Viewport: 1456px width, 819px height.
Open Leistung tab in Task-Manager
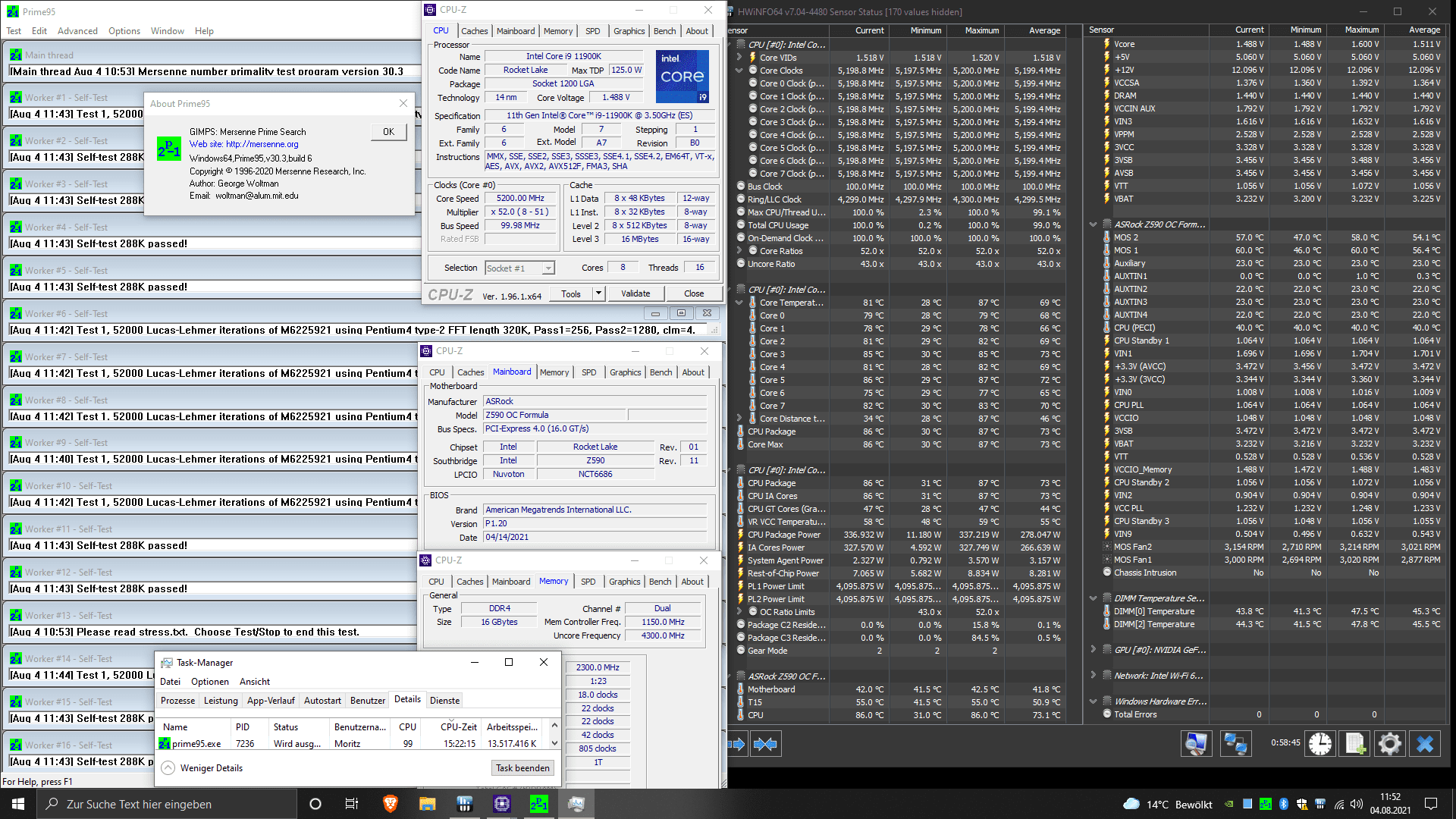click(221, 700)
